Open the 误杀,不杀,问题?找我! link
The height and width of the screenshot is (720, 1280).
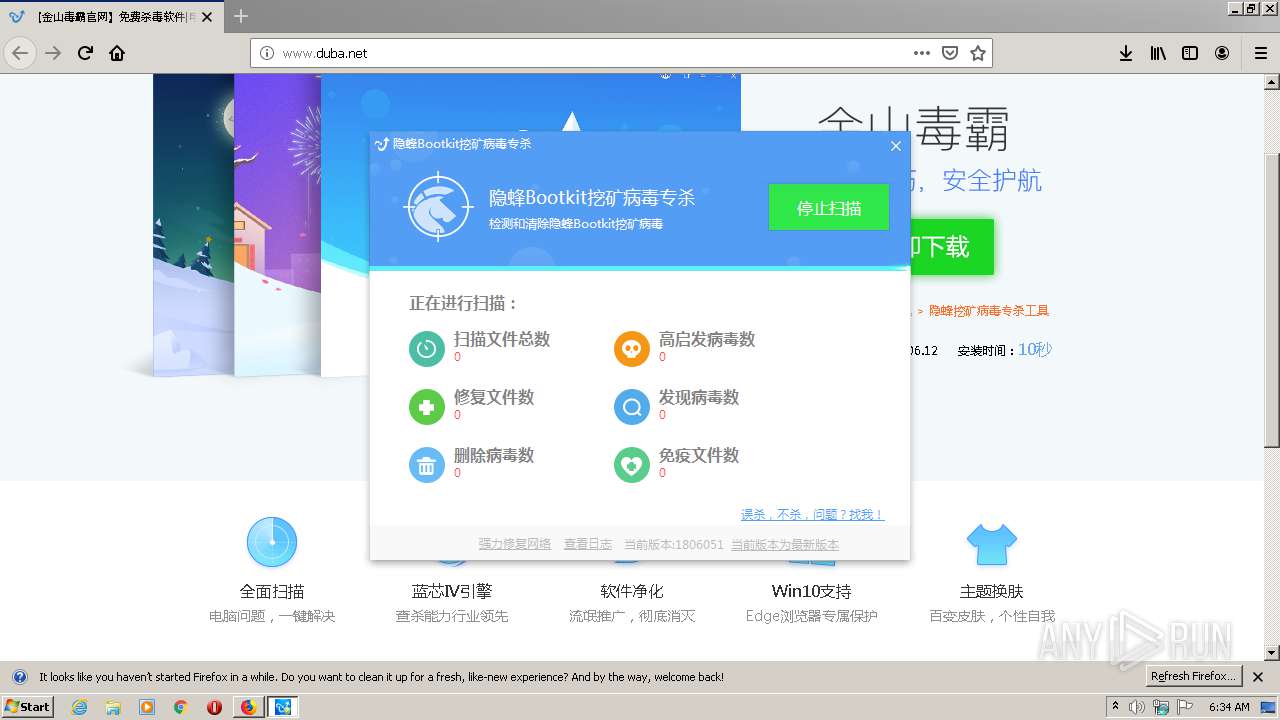click(812, 514)
